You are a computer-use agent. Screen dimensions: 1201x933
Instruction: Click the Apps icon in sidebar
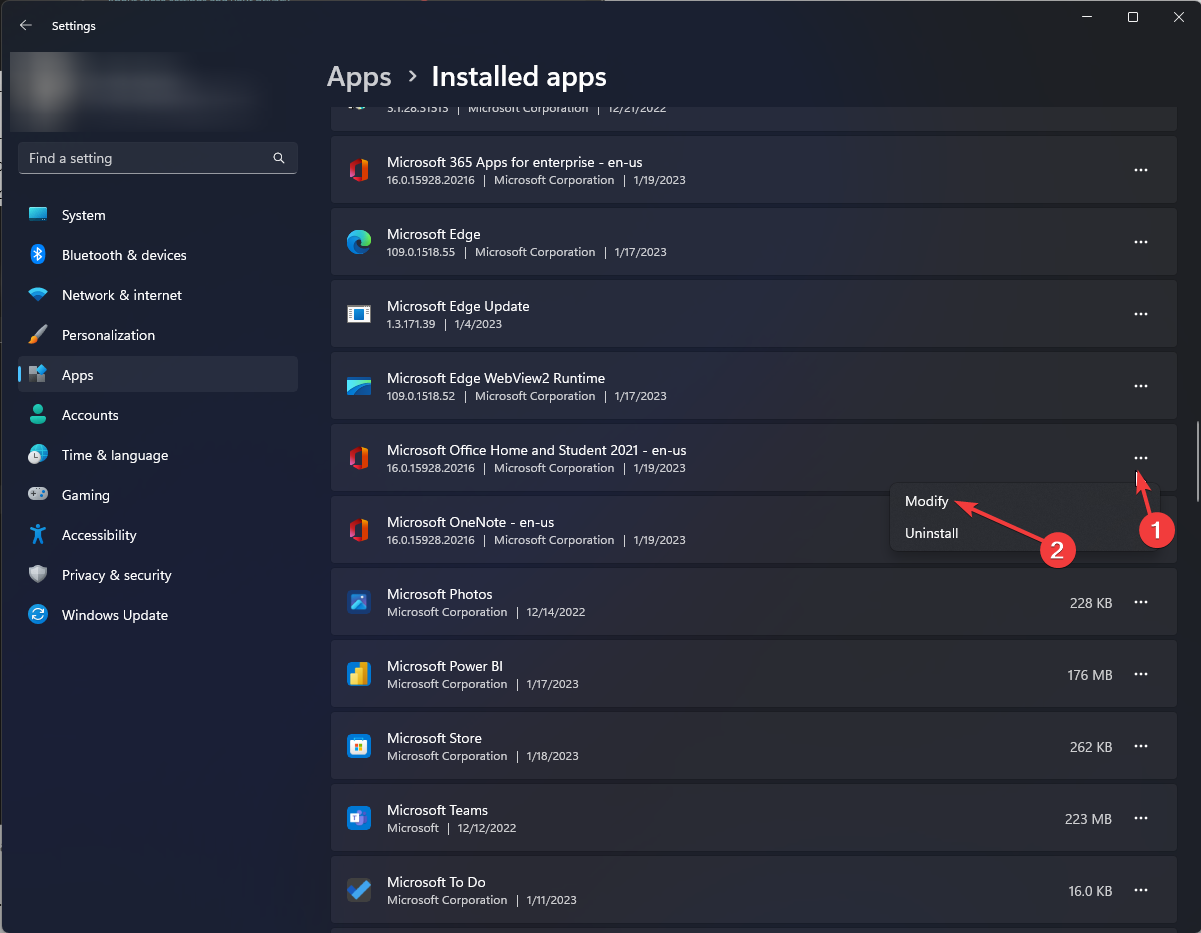pos(38,375)
